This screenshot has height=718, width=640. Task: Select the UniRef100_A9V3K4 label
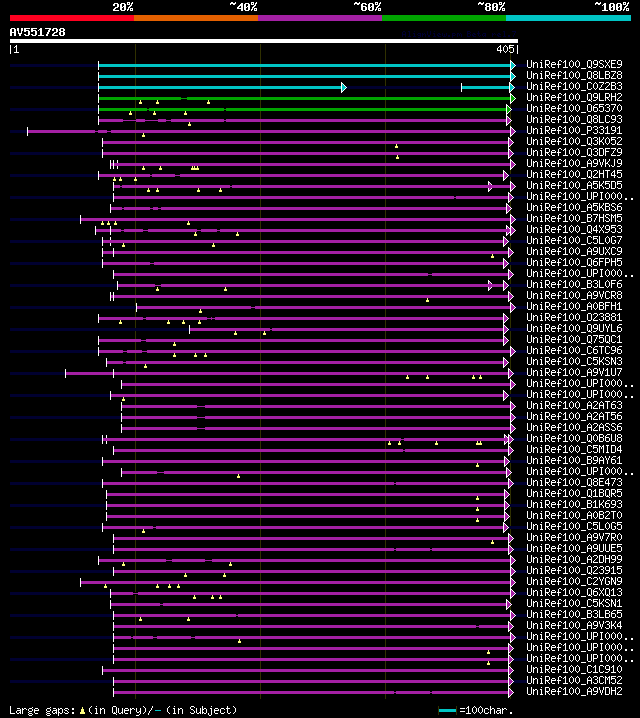pos(574,625)
